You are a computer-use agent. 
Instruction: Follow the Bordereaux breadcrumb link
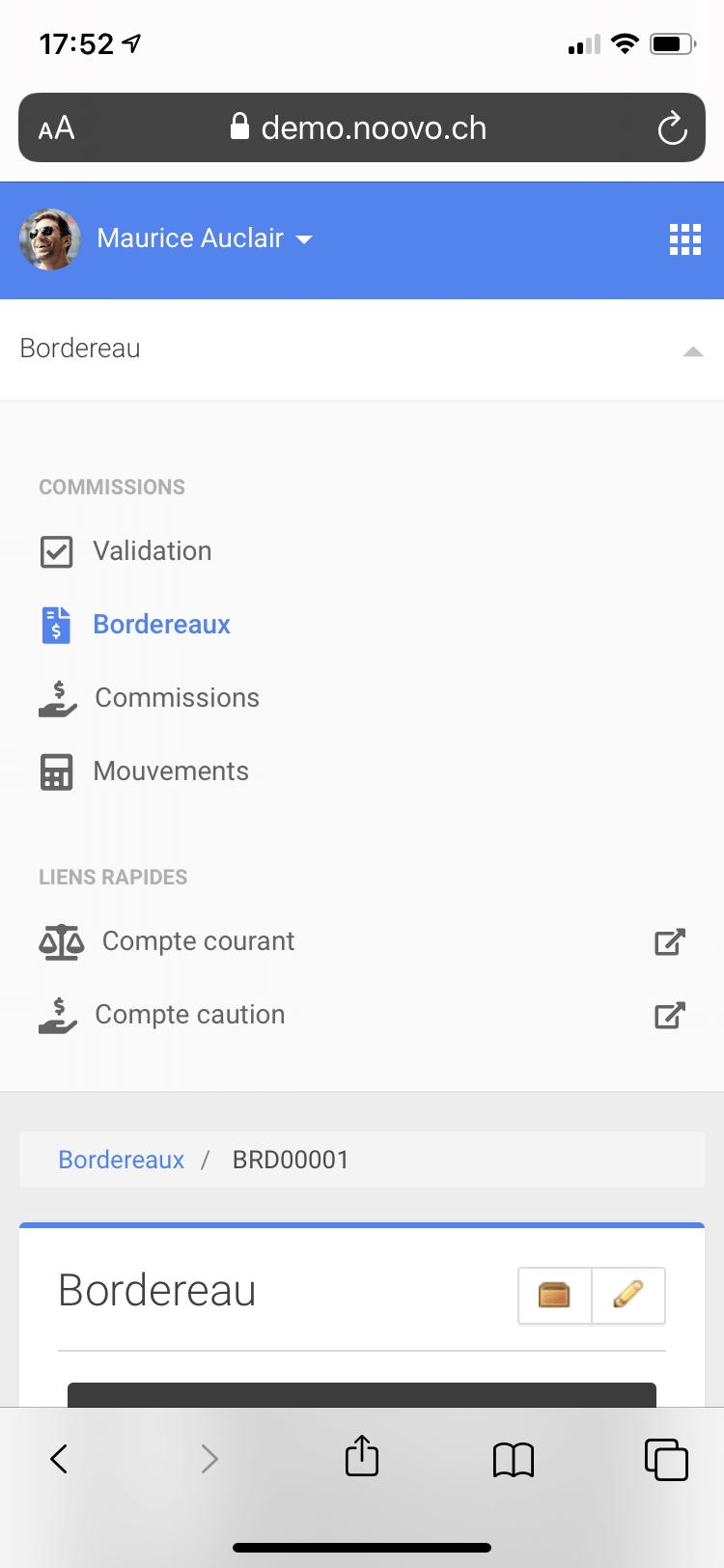pos(122,1160)
